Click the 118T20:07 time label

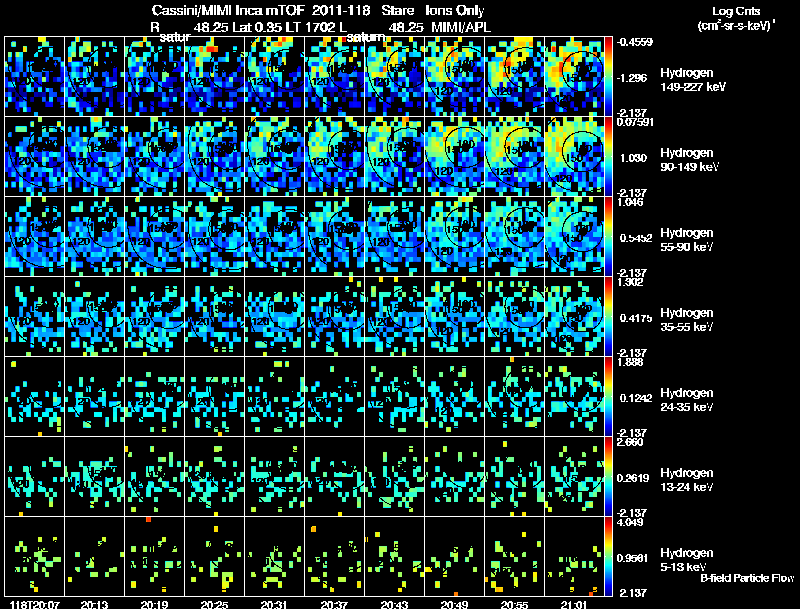click(35, 604)
